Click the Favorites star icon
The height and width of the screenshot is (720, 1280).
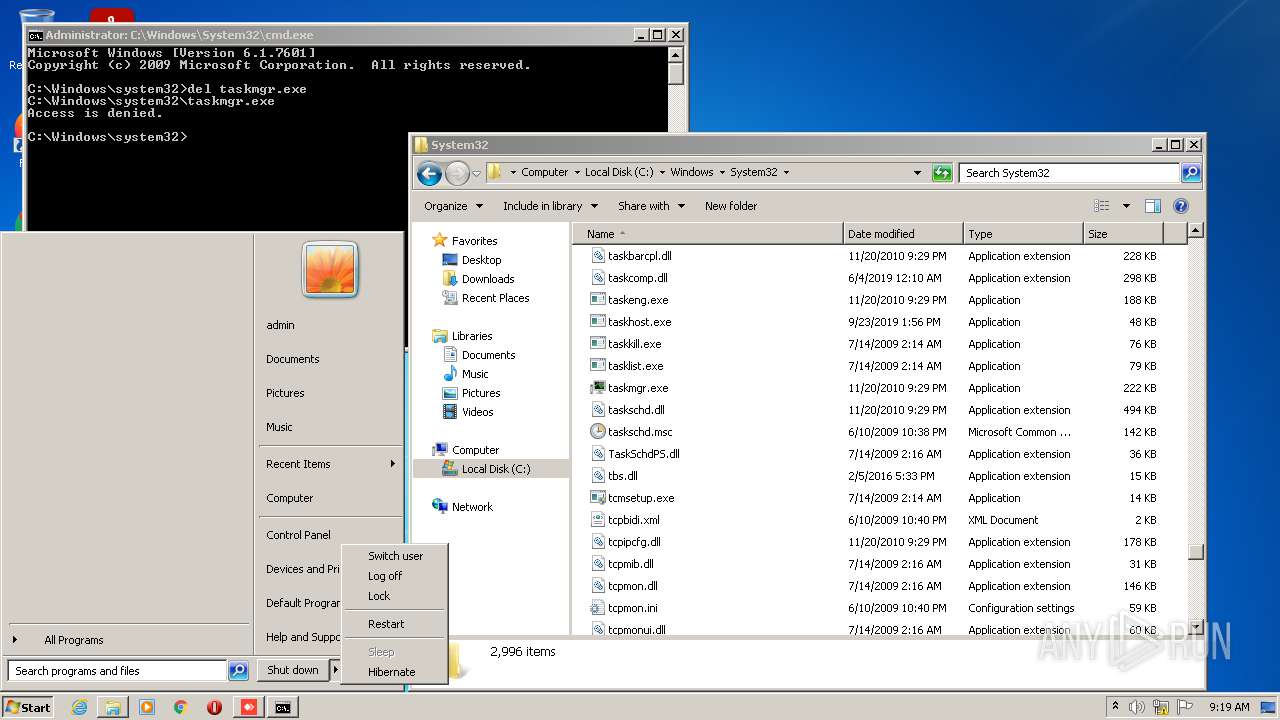[439, 241]
